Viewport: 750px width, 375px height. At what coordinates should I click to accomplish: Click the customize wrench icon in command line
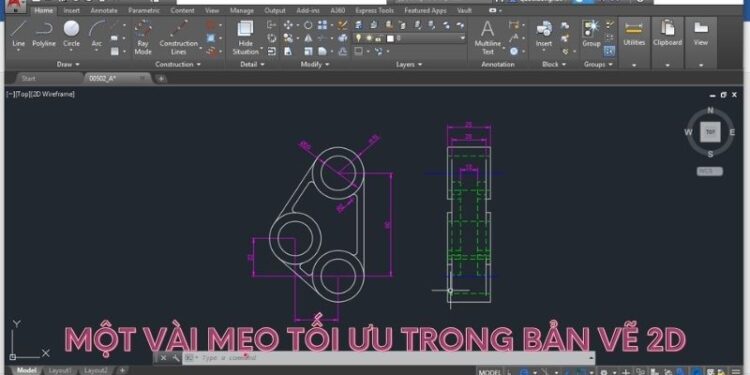176,357
